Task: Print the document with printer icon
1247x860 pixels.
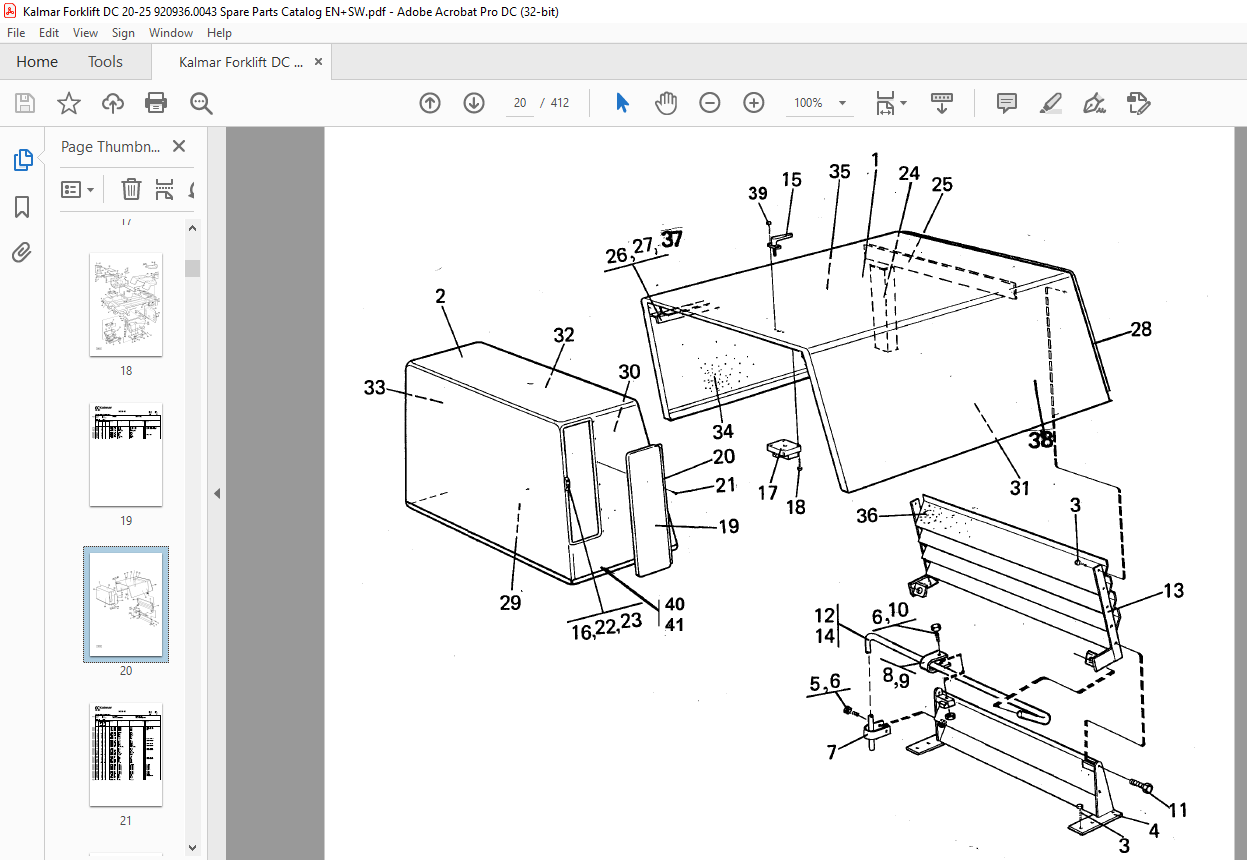Action: coord(156,103)
